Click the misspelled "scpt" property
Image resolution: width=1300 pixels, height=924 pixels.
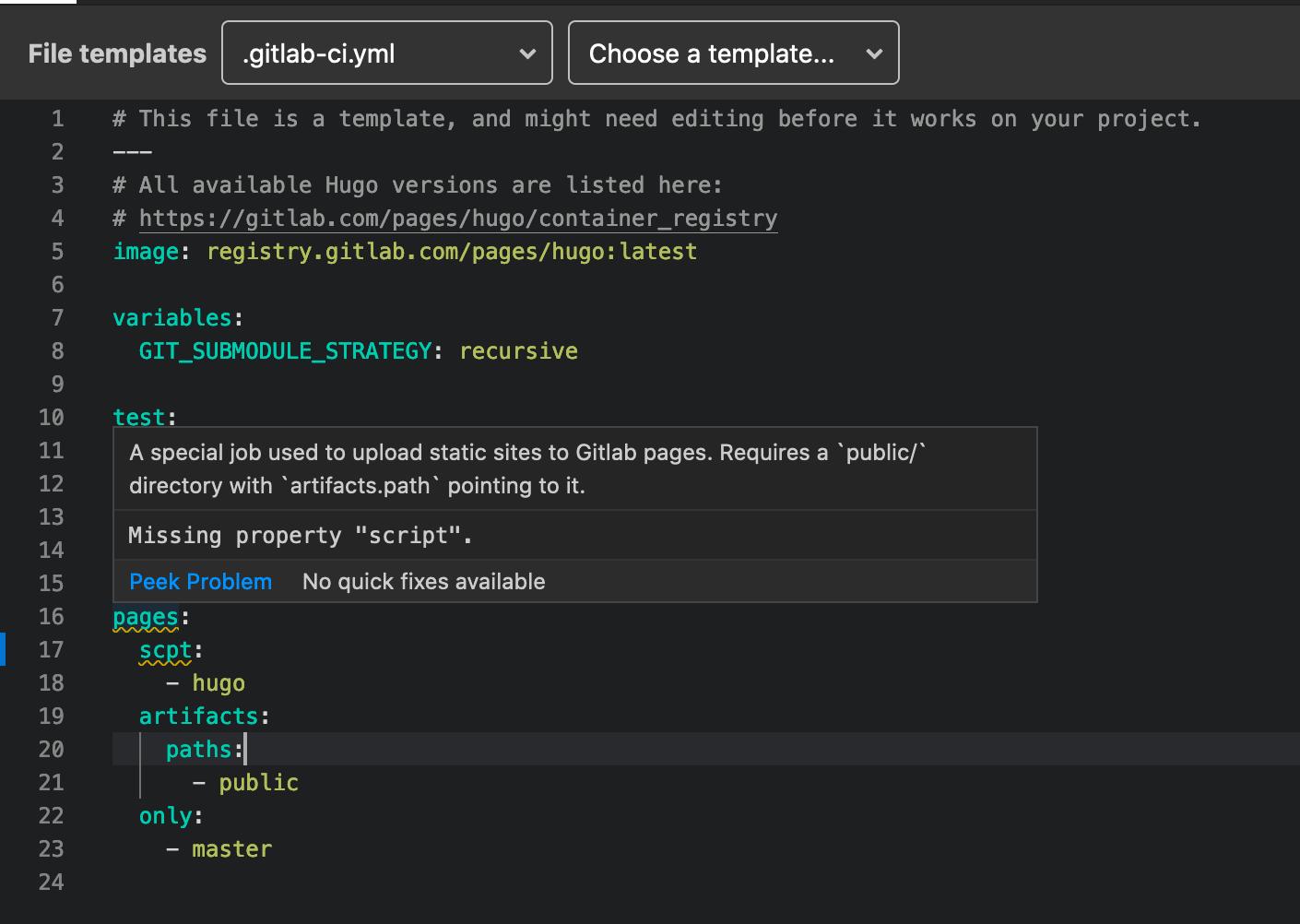tap(166, 649)
